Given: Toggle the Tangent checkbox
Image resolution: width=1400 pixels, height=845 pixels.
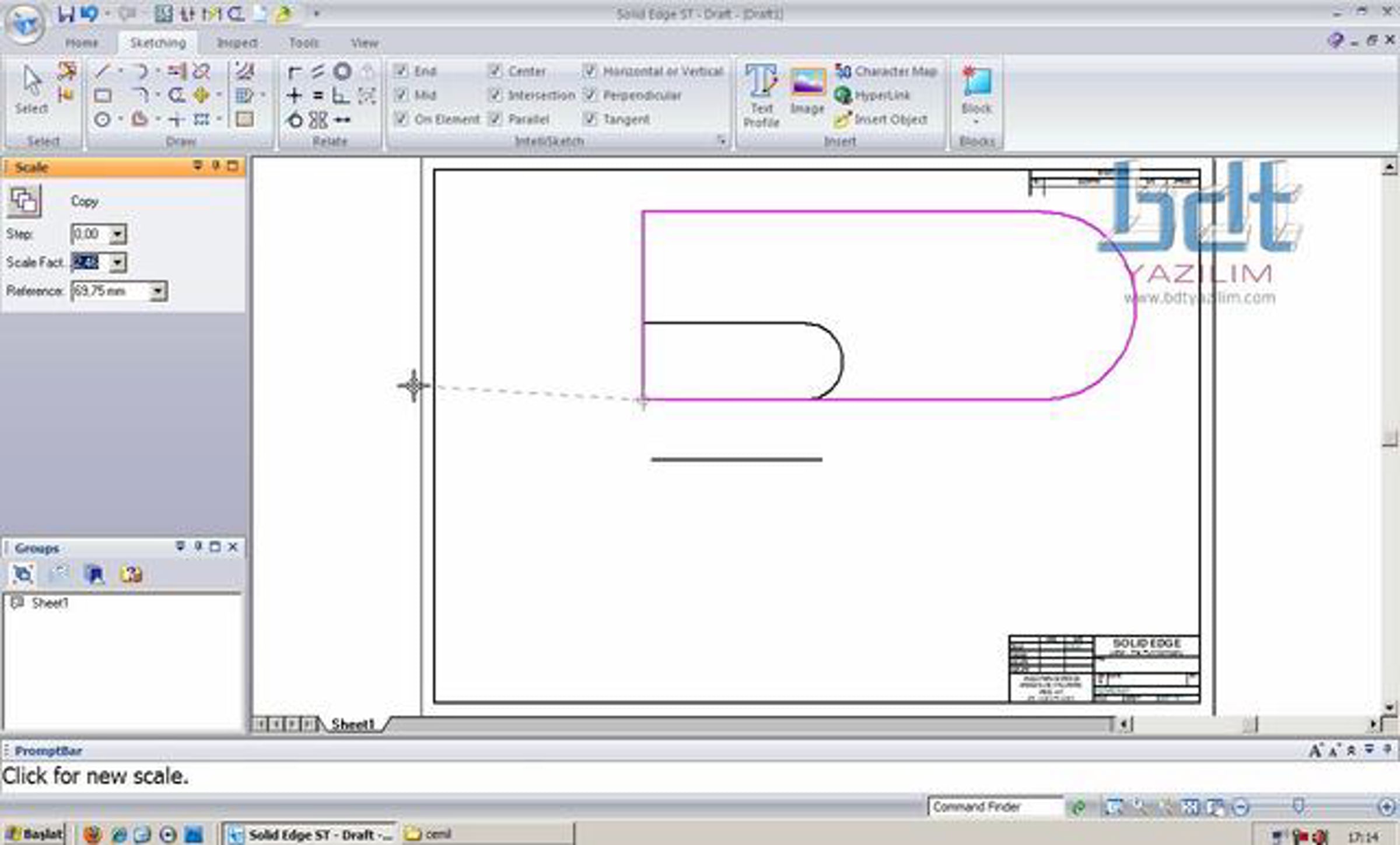Looking at the screenshot, I should click(590, 119).
